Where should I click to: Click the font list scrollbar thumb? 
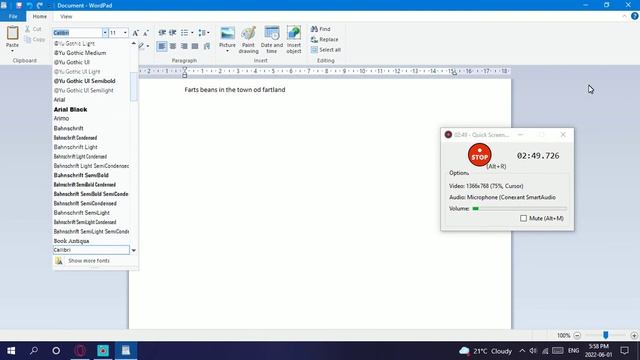coord(134,87)
